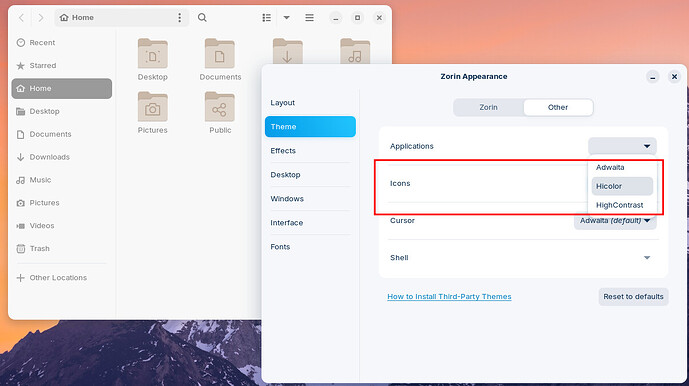Image resolution: width=689 pixels, height=386 pixels.
Task: Click the search magnifier icon in Files
Action: click(202, 18)
